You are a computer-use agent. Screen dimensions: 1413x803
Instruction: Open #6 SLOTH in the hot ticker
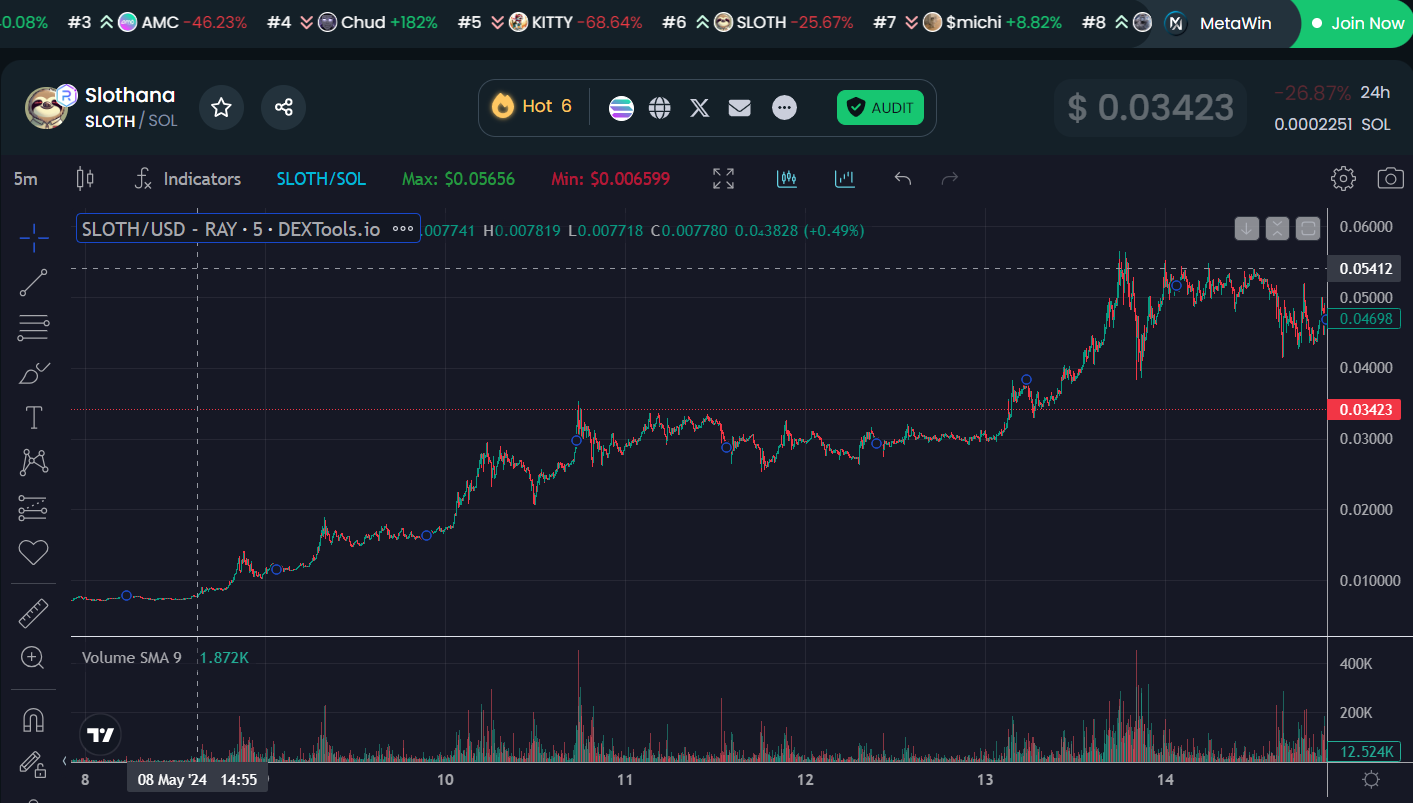(x=759, y=22)
